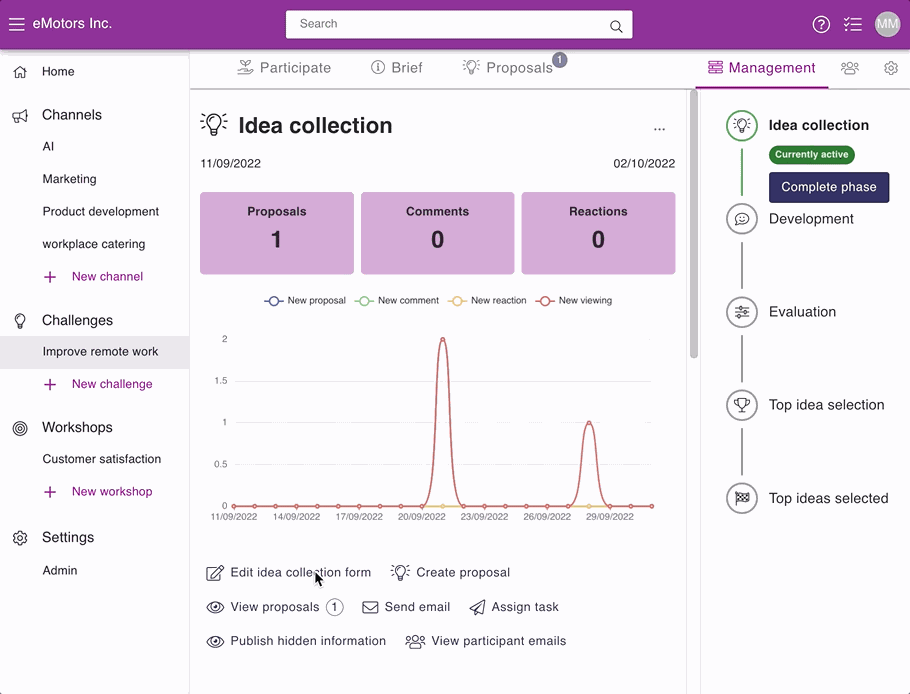Click the Evaluation phase sliders icon

click(742, 312)
